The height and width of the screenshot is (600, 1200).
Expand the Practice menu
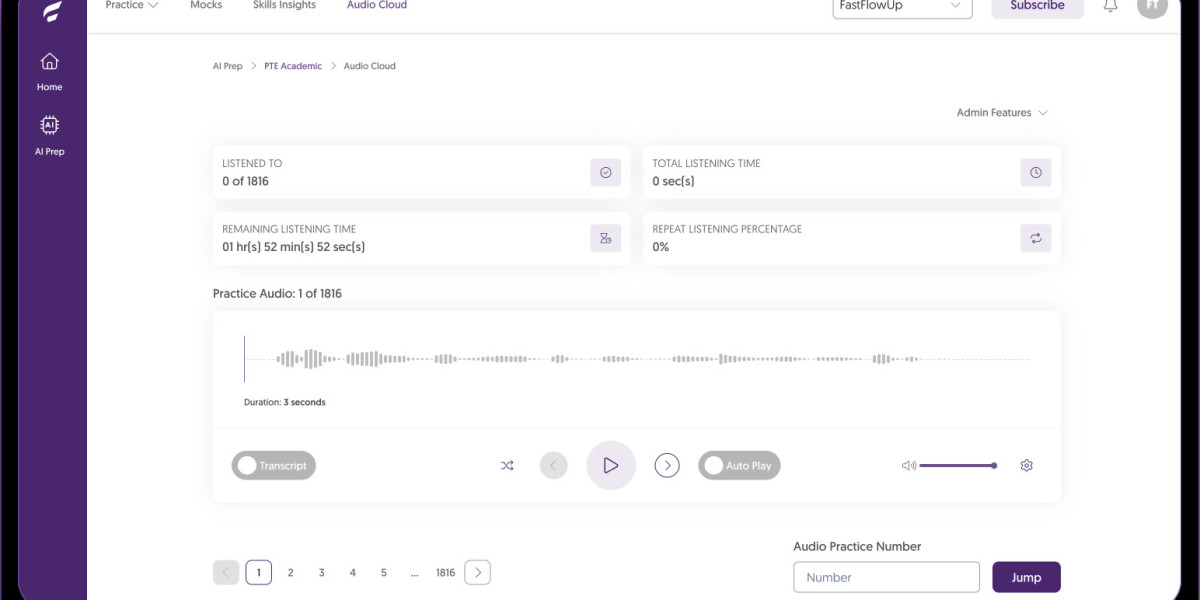tap(131, 6)
